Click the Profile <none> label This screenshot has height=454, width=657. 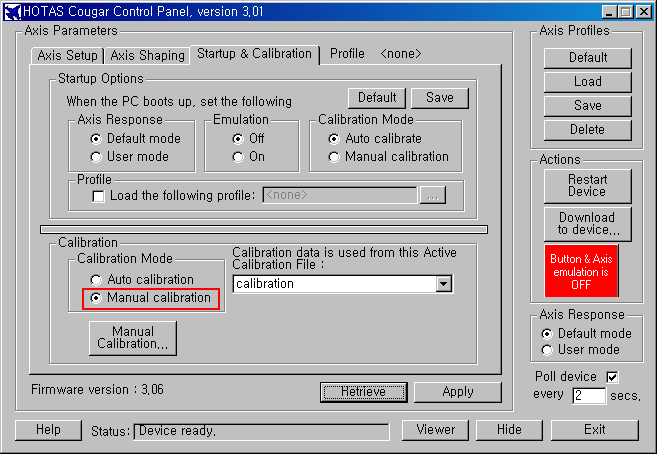(375, 54)
